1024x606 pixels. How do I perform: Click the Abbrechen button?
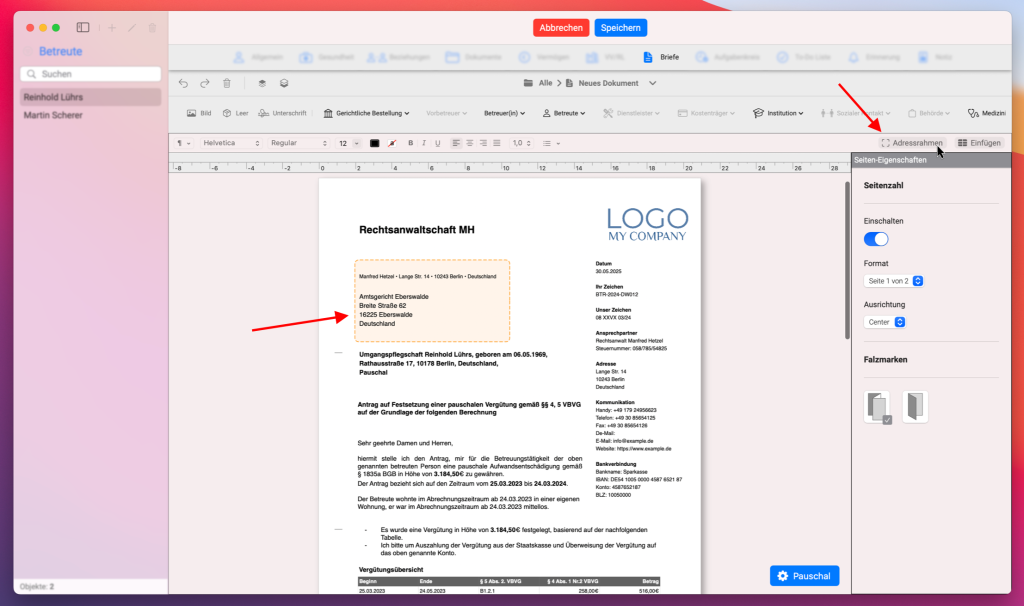[x=561, y=27]
